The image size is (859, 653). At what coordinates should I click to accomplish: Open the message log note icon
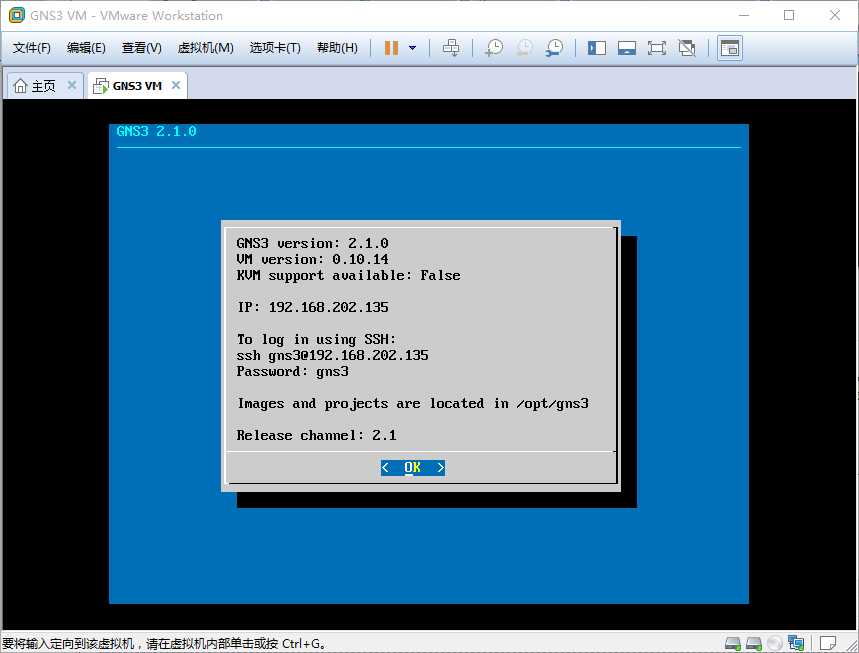[828, 643]
